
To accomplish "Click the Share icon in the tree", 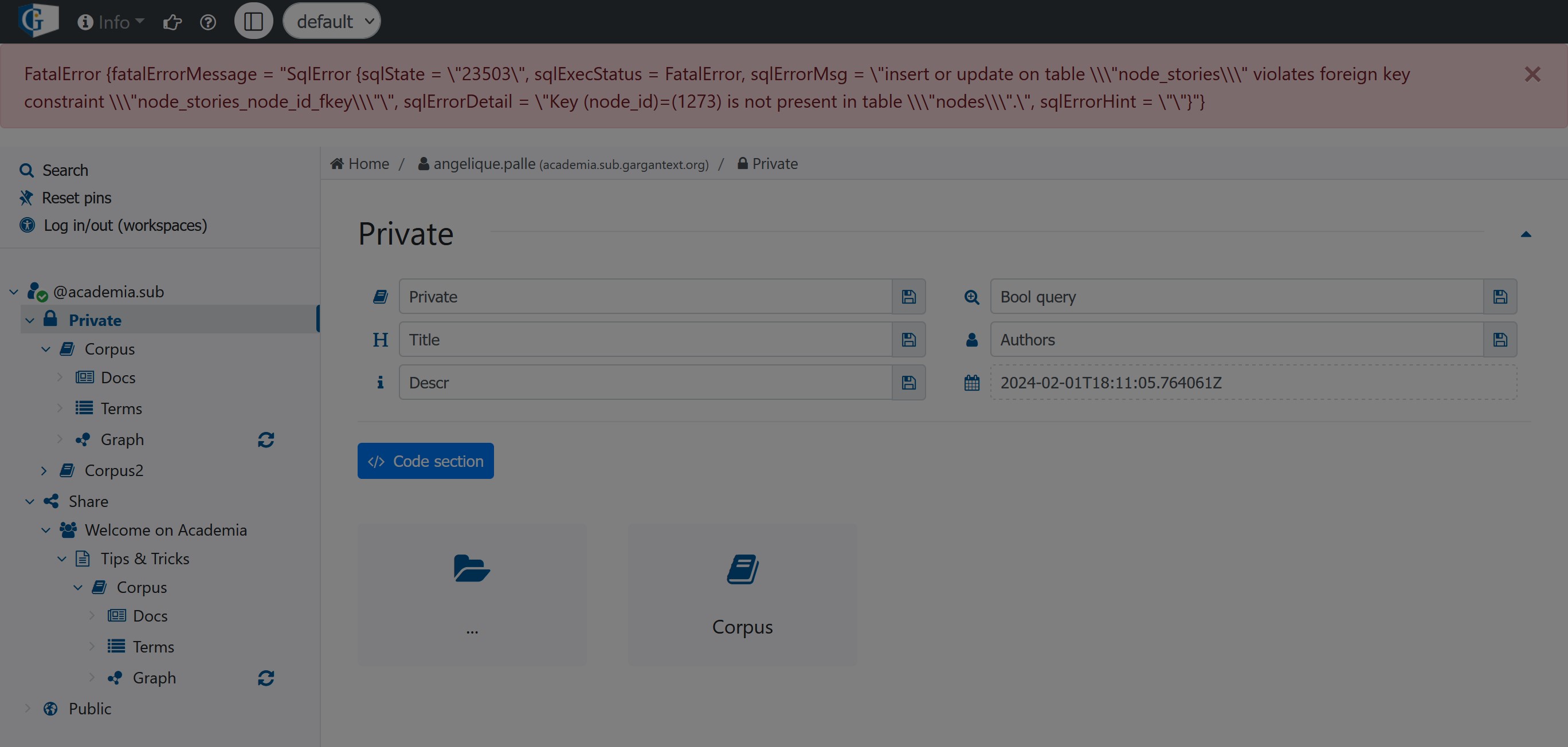I will (51, 501).
